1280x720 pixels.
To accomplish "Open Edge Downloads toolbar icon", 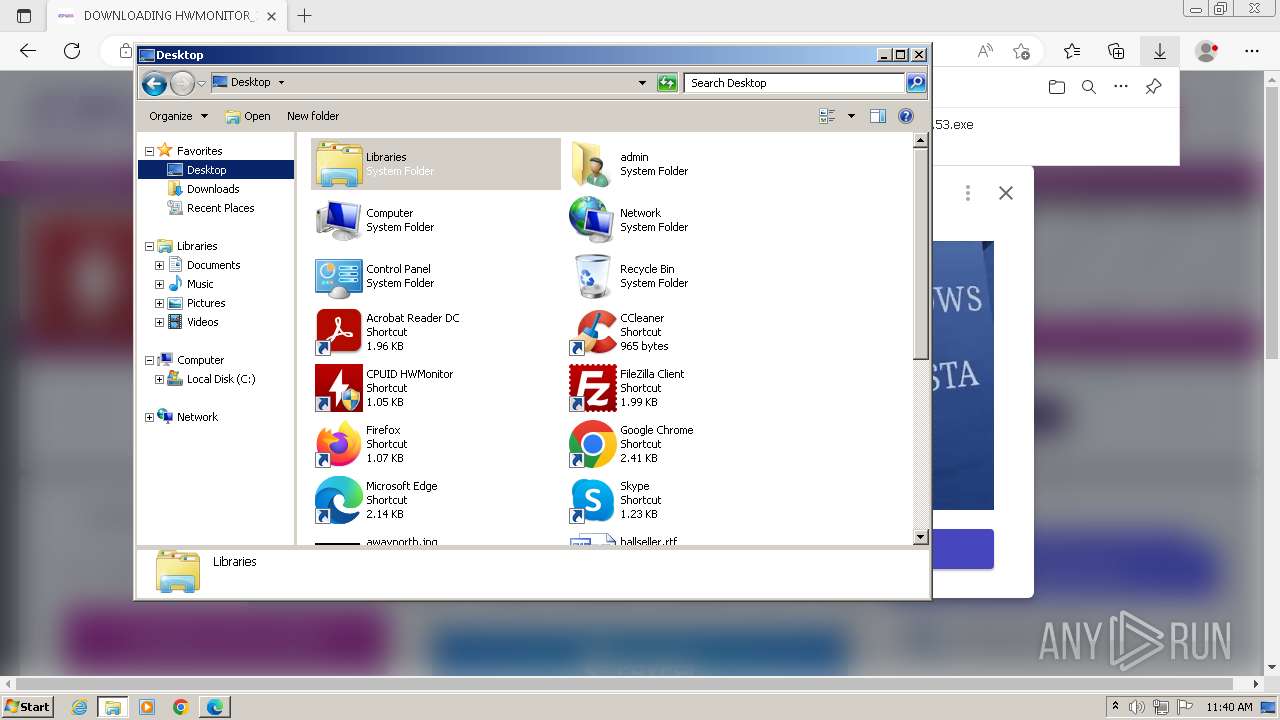I will pos(1160,51).
